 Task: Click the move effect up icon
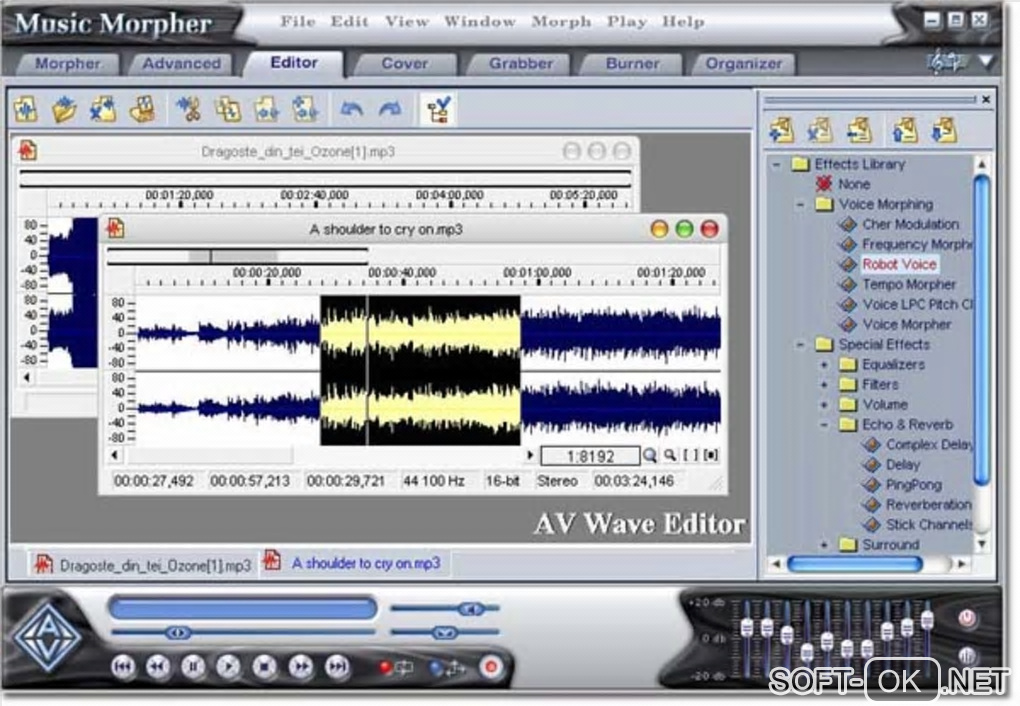coord(904,130)
